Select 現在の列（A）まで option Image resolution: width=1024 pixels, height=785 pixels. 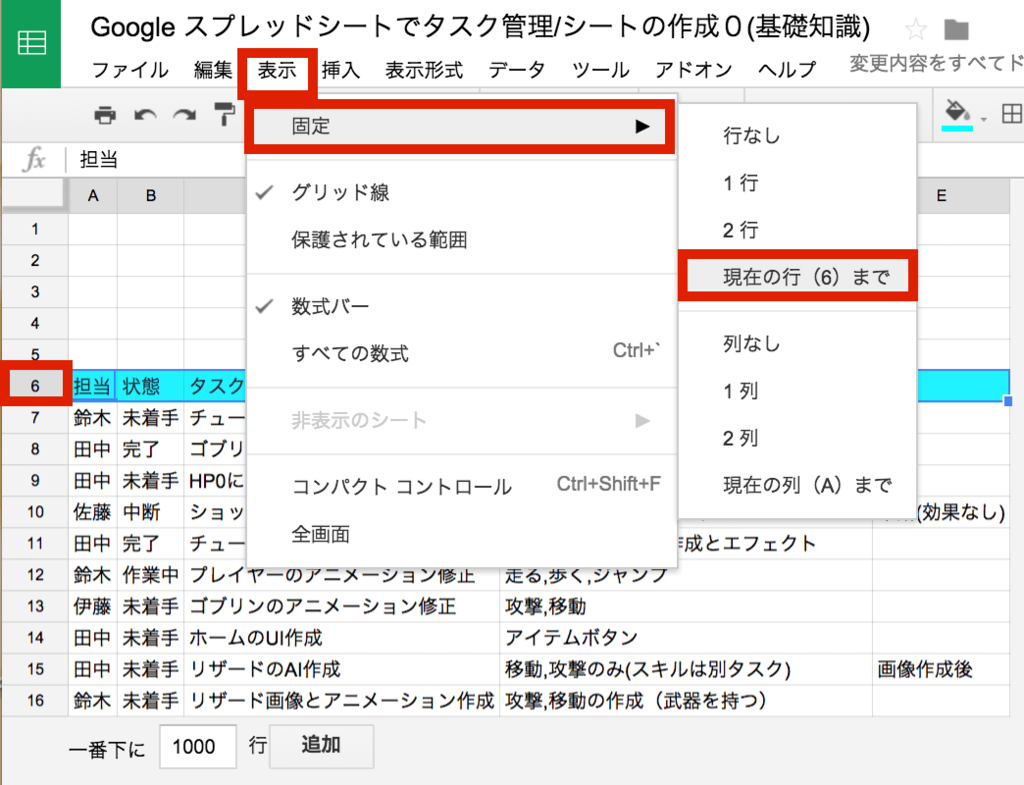797,485
